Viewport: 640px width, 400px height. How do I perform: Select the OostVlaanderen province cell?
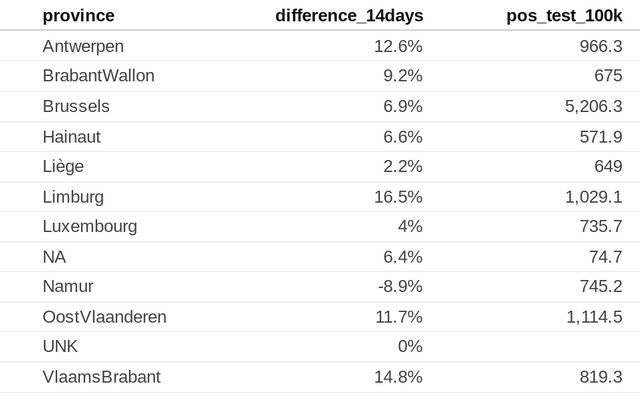104,317
